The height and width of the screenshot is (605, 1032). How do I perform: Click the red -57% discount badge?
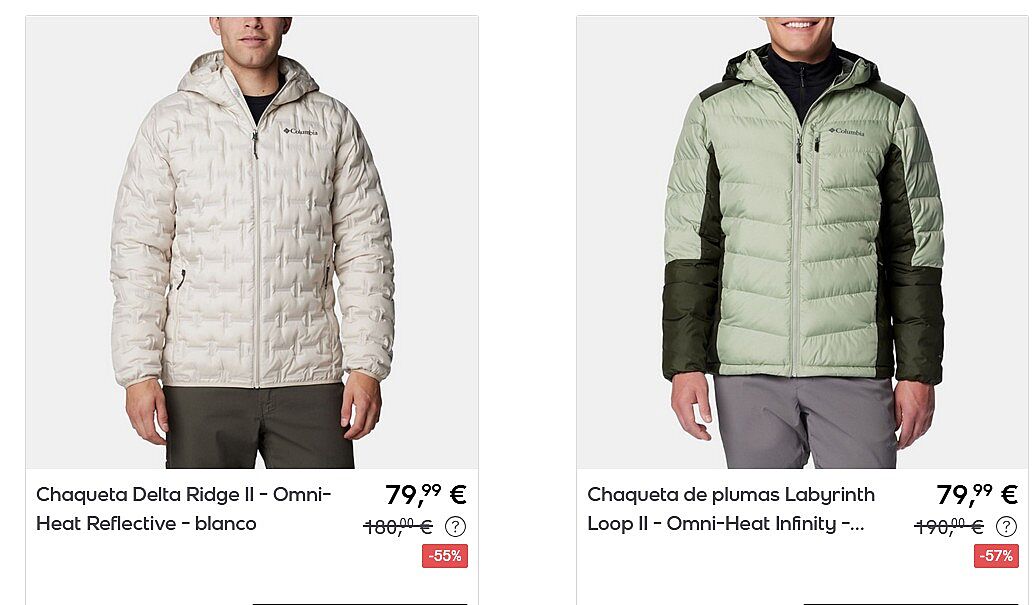[x=996, y=556]
